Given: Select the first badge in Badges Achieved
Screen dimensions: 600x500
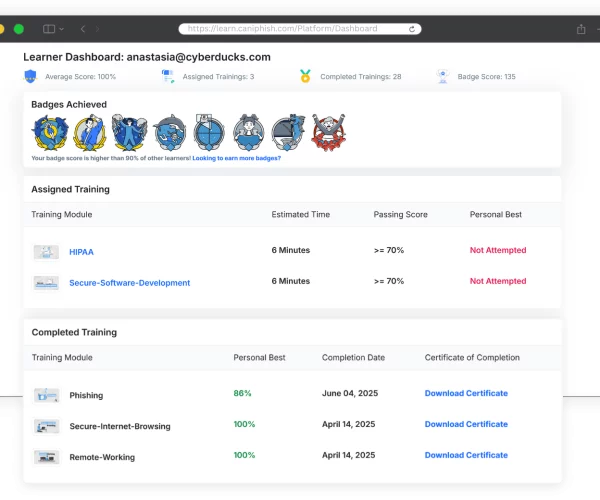Looking at the screenshot, I should coord(50,132).
